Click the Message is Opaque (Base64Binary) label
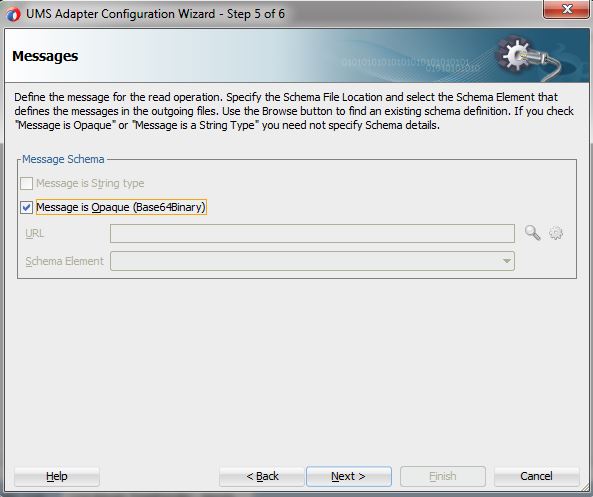 [121, 207]
